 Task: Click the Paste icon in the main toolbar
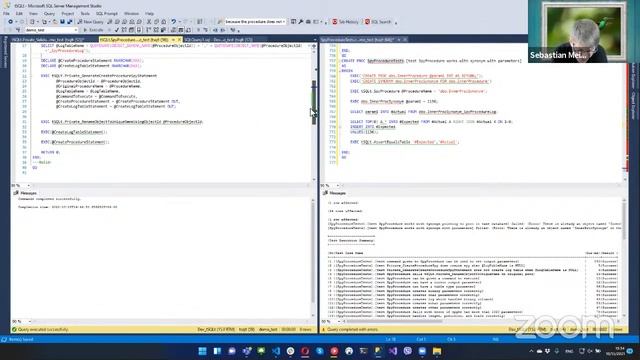coord(164,22)
